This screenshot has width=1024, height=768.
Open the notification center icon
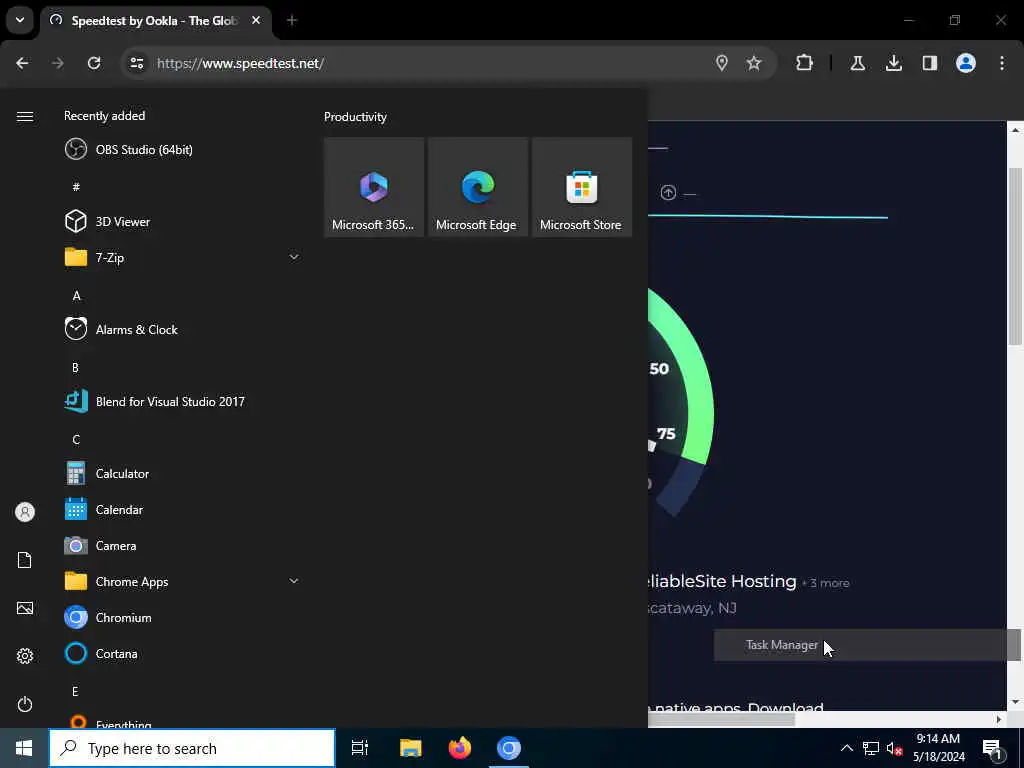pyautogui.click(x=992, y=748)
